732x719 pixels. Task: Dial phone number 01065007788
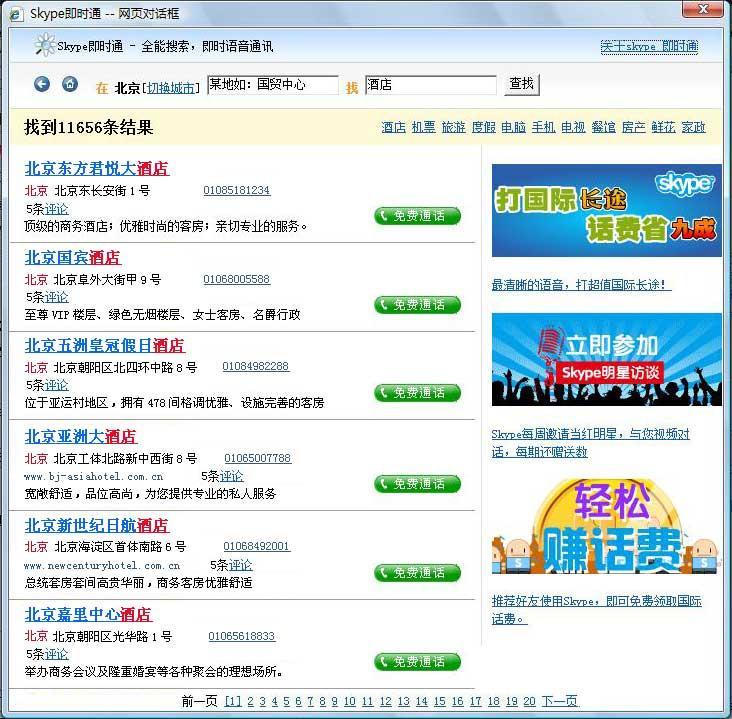click(258, 458)
